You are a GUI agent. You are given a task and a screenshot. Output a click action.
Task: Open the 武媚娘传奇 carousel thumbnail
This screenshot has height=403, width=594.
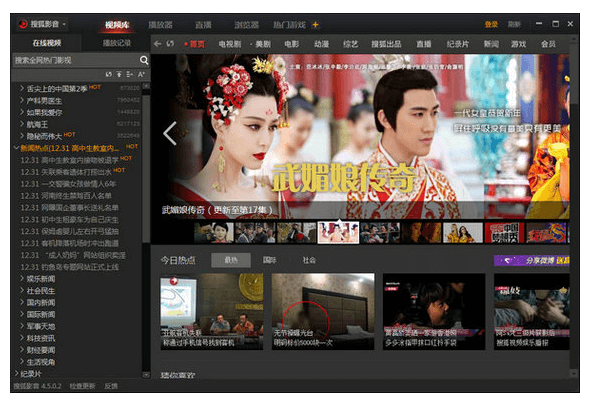pos(338,232)
